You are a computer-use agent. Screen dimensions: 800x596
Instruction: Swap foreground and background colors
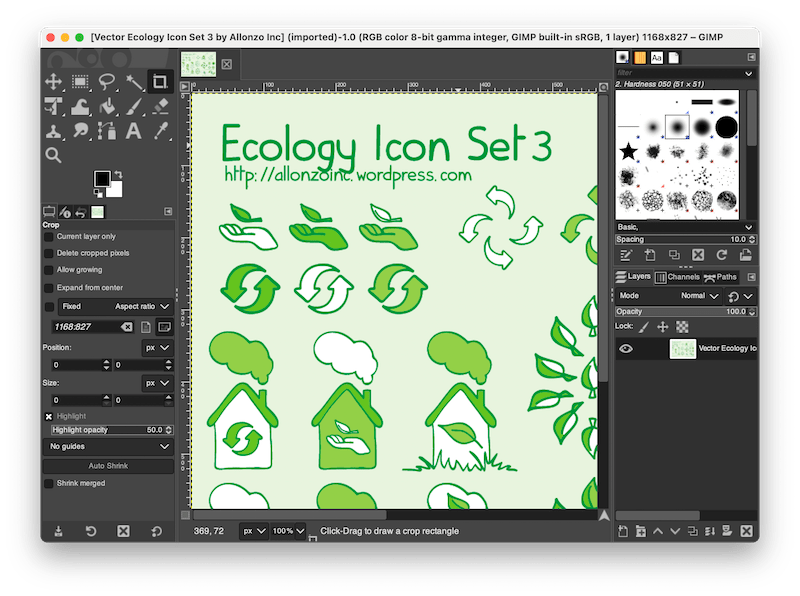119,174
